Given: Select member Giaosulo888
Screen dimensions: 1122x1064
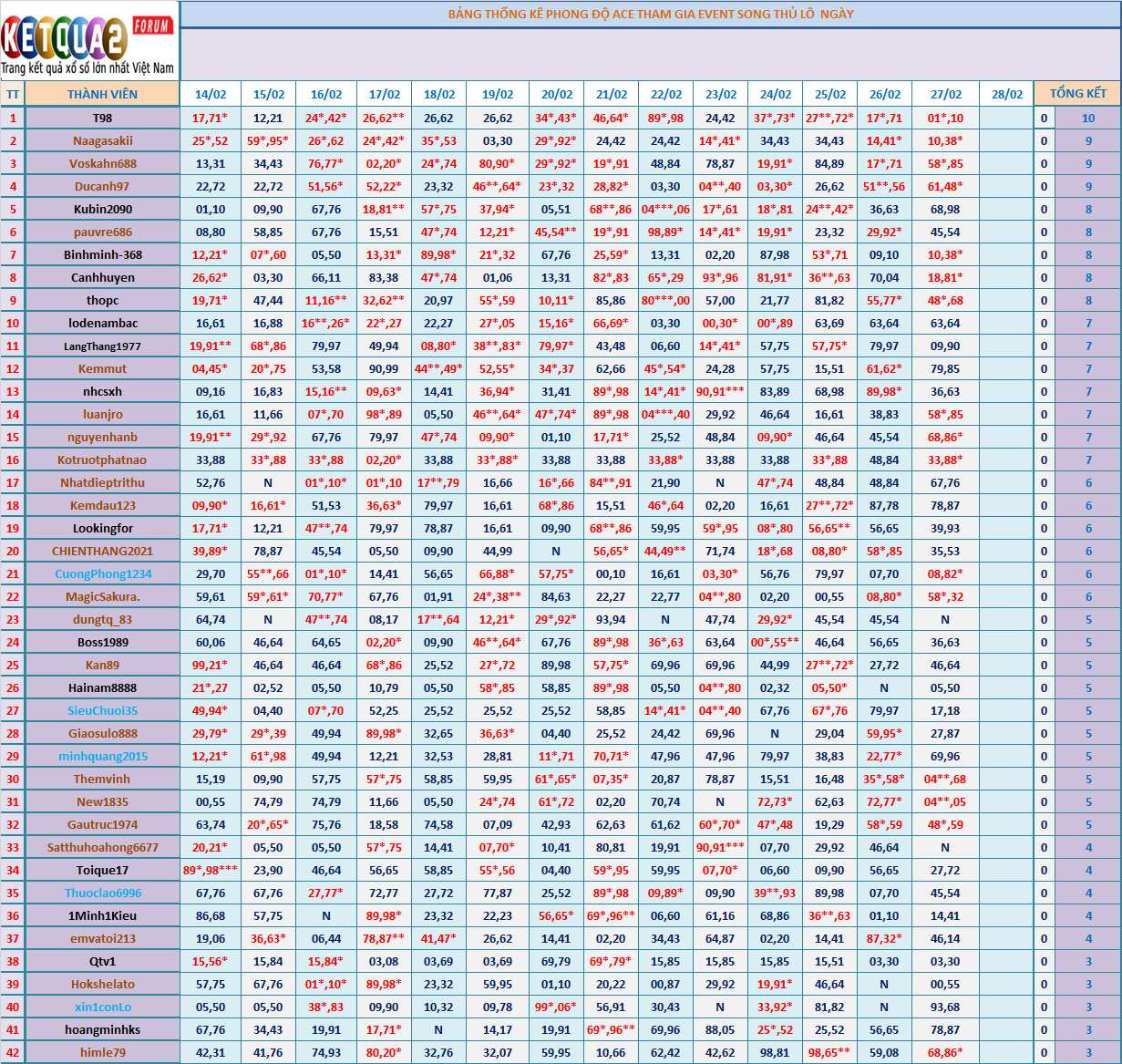Looking at the screenshot, I should coord(102,733).
